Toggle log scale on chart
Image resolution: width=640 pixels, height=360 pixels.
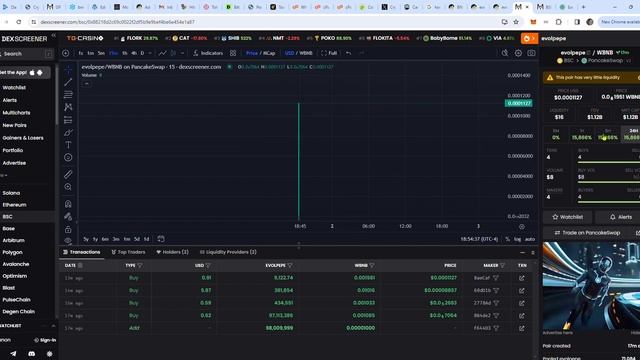click(x=517, y=239)
